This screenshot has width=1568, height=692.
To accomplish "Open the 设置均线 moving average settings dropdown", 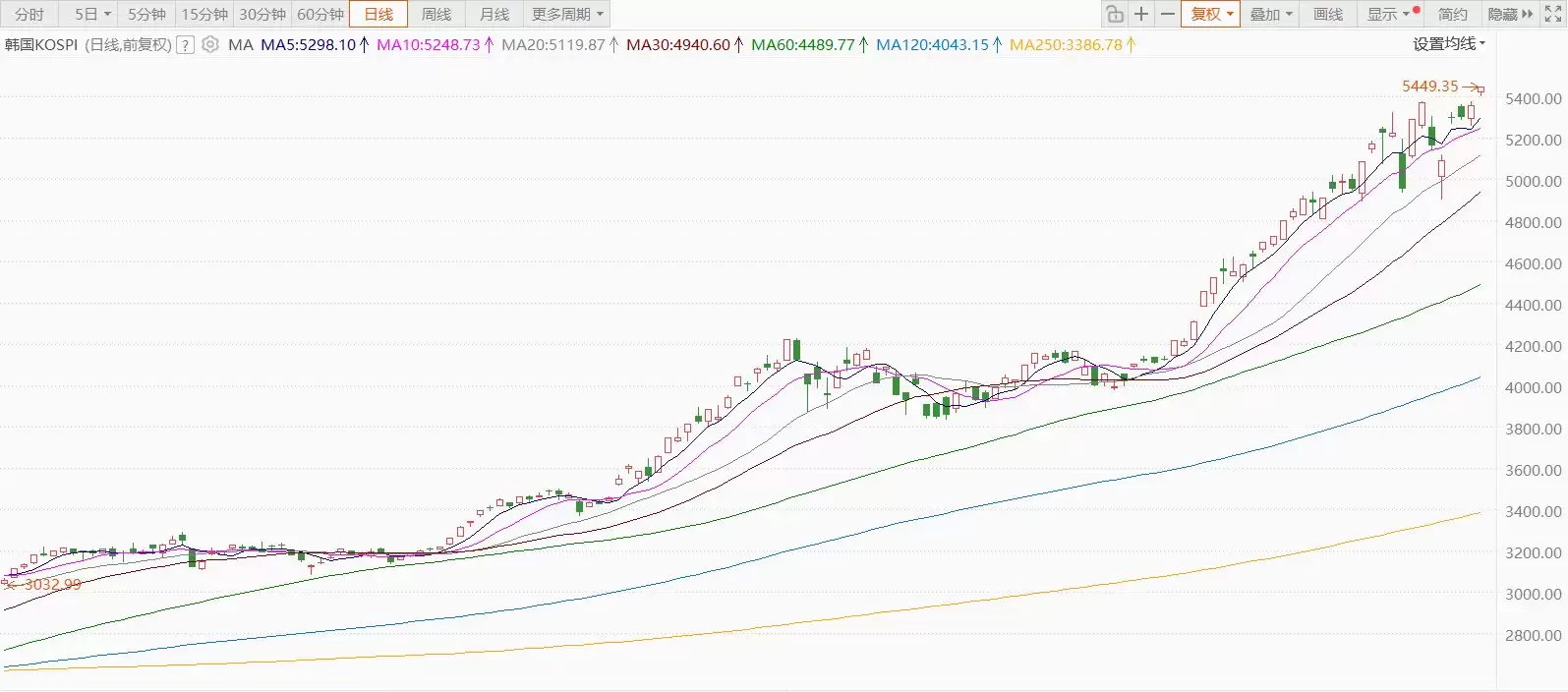I will click(1449, 44).
